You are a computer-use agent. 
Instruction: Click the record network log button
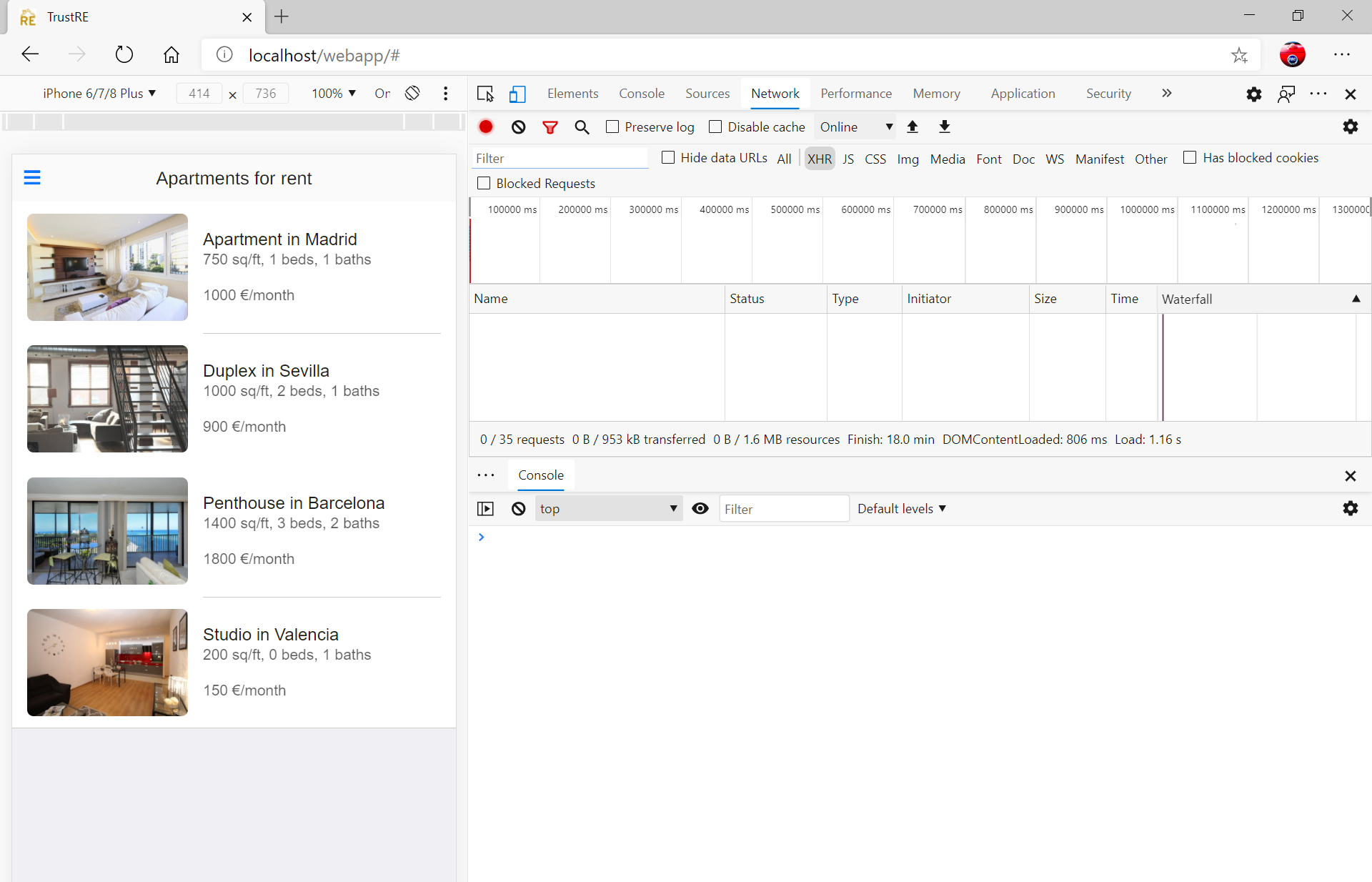[486, 127]
